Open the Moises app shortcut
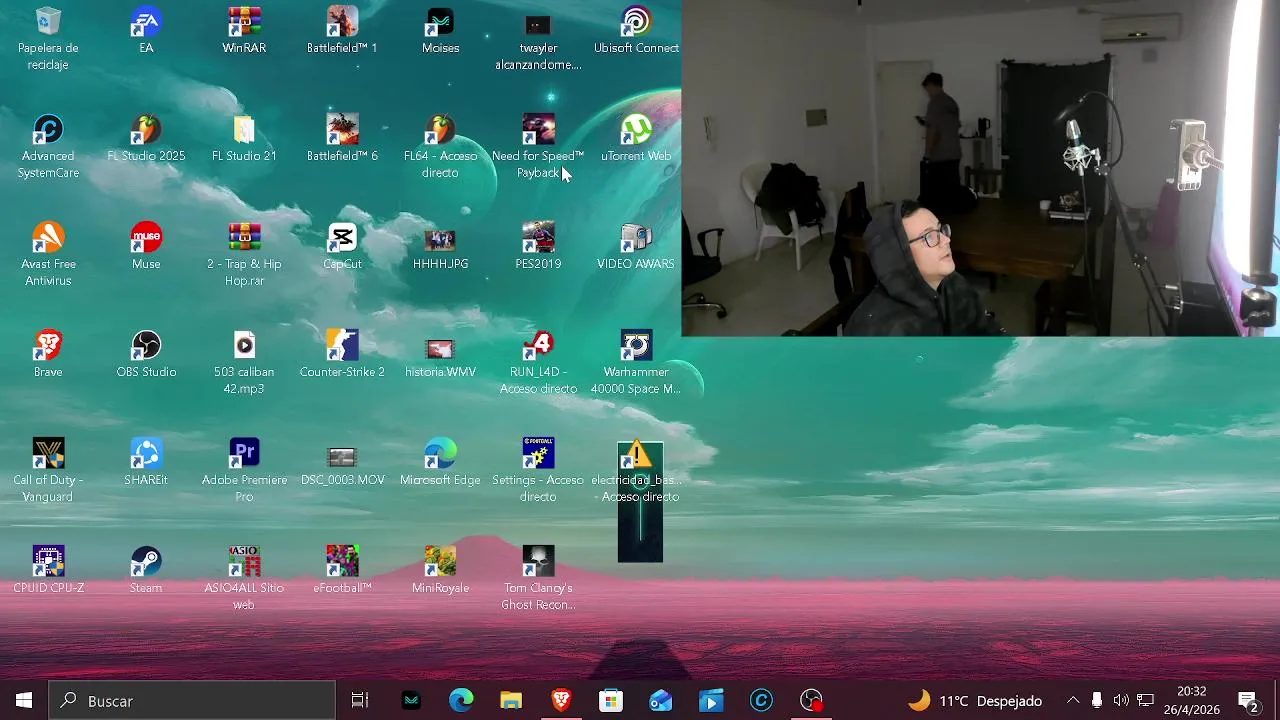 click(x=440, y=30)
